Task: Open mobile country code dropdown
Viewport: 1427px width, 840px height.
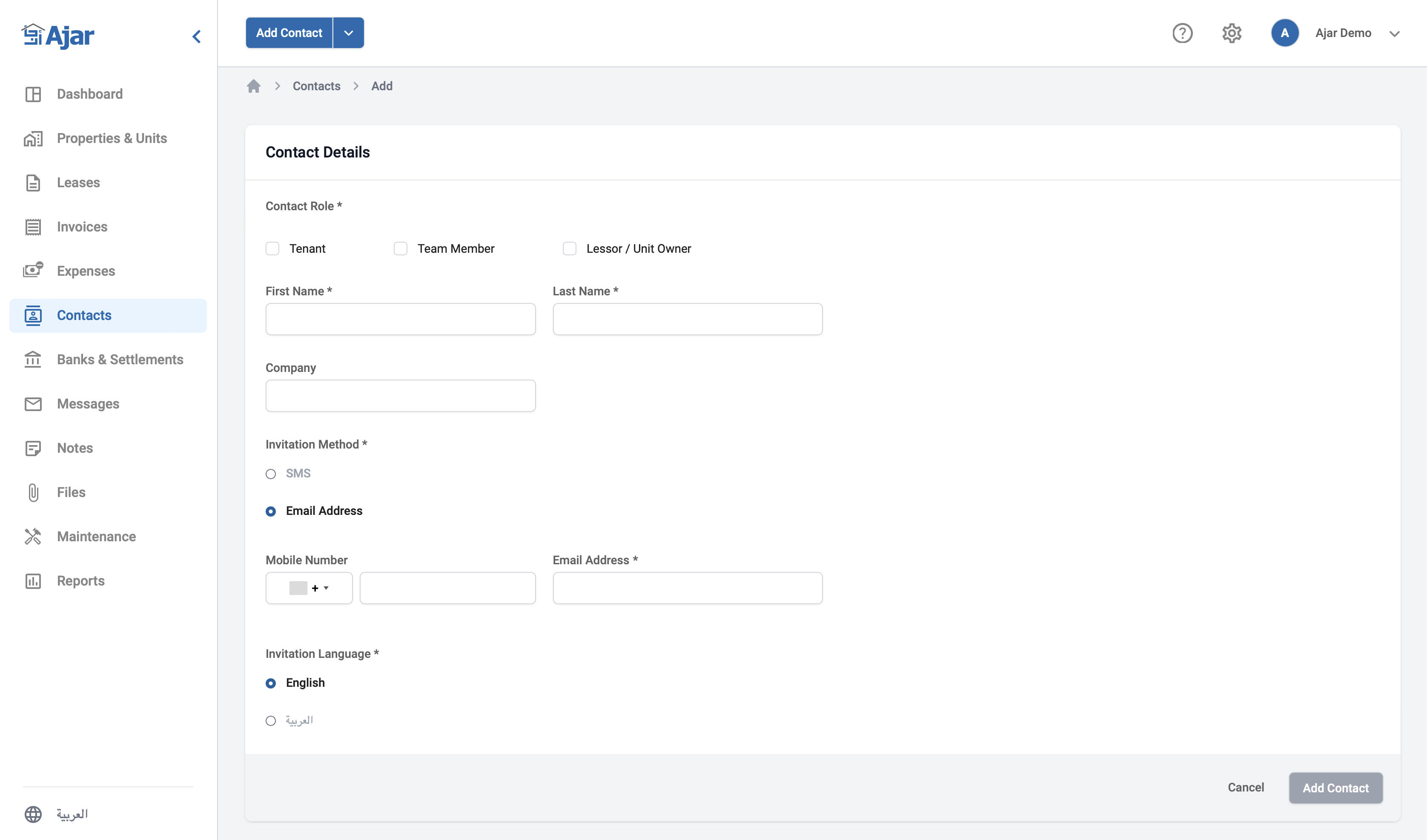Action: (x=309, y=588)
